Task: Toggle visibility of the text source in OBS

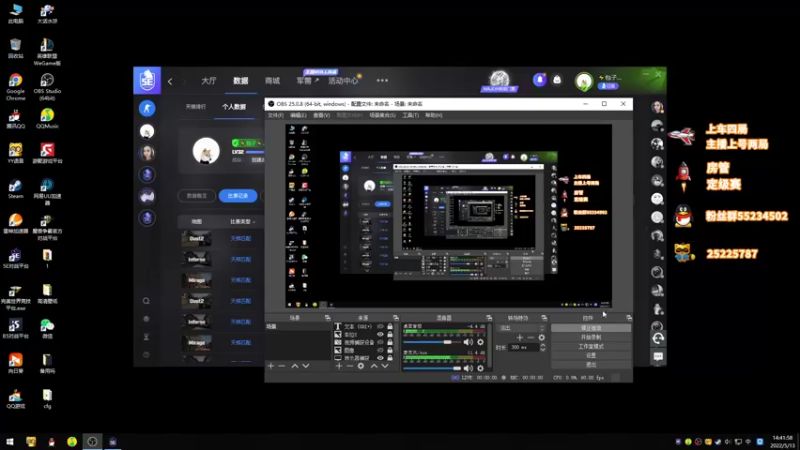Action: pos(380,326)
